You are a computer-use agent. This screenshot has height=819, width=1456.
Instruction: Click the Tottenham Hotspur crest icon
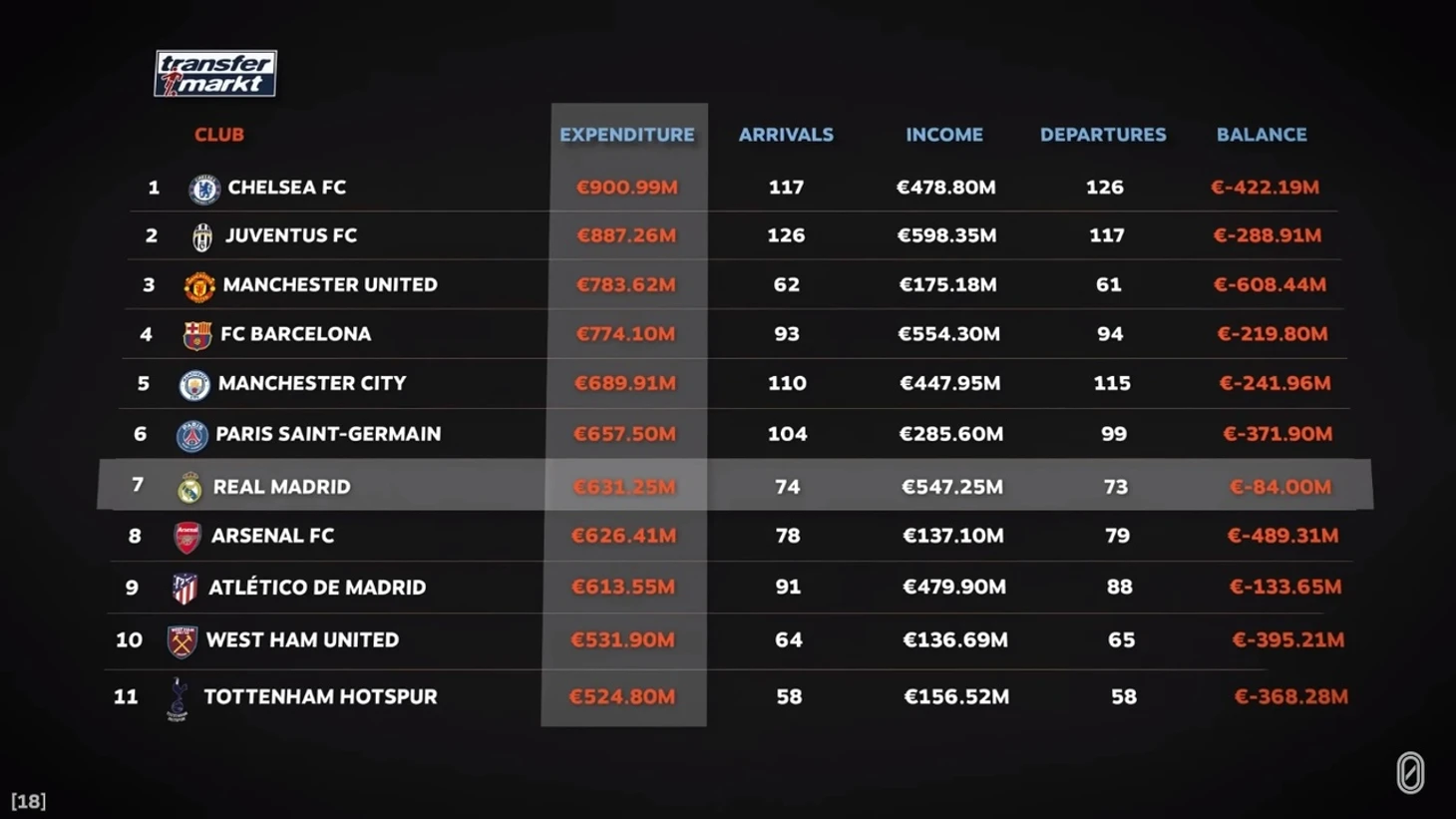click(x=178, y=698)
